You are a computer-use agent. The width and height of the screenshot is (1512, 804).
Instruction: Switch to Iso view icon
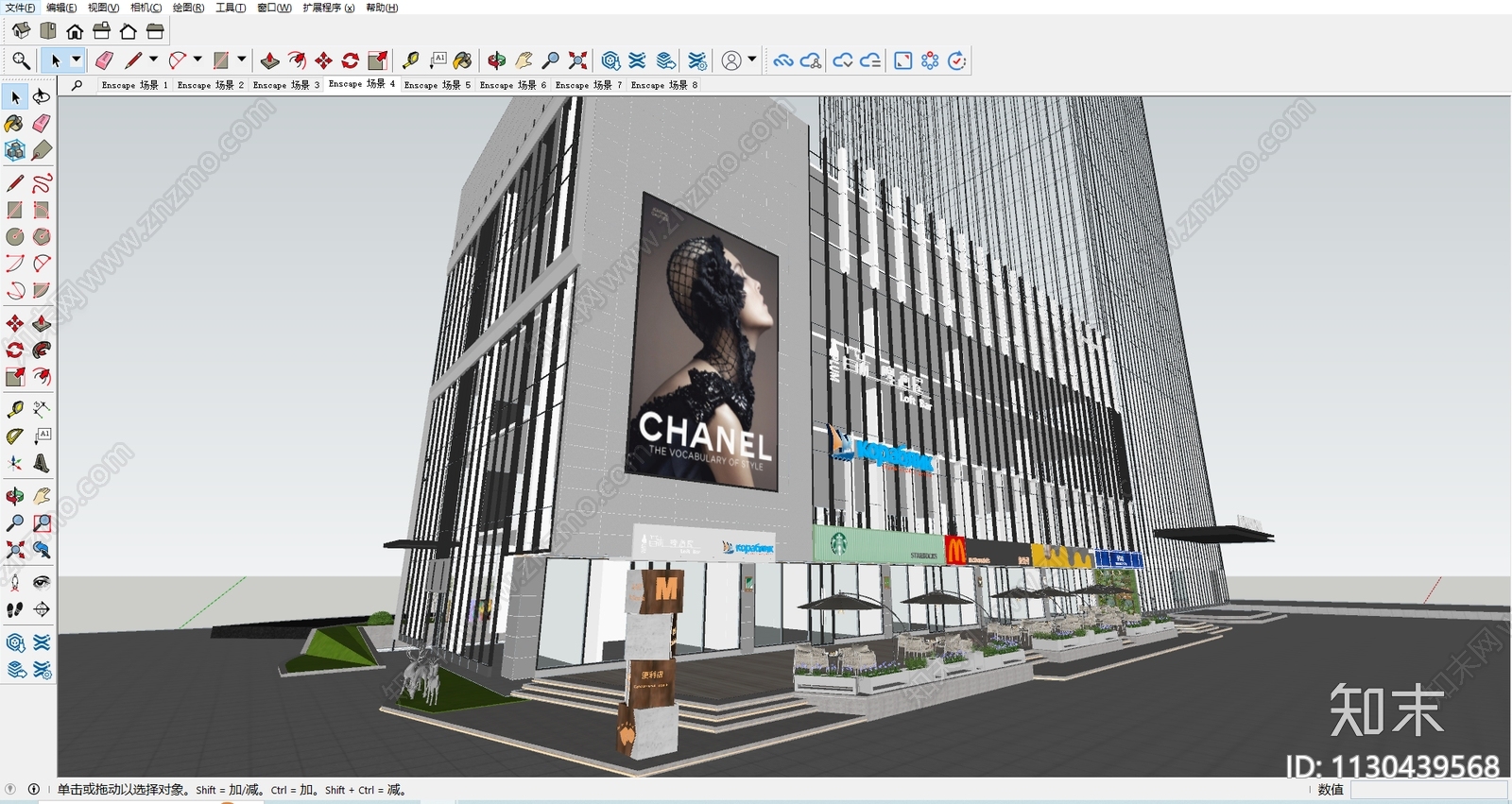point(21,30)
